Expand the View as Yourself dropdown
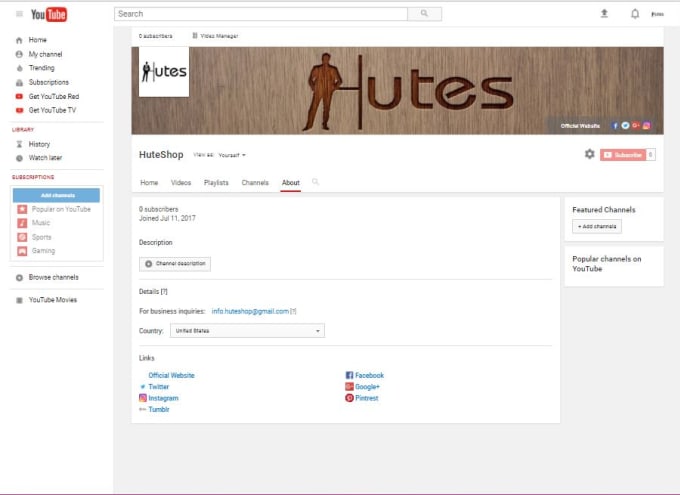This screenshot has height=495, width=680. pyautogui.click(x=232, y=155)
